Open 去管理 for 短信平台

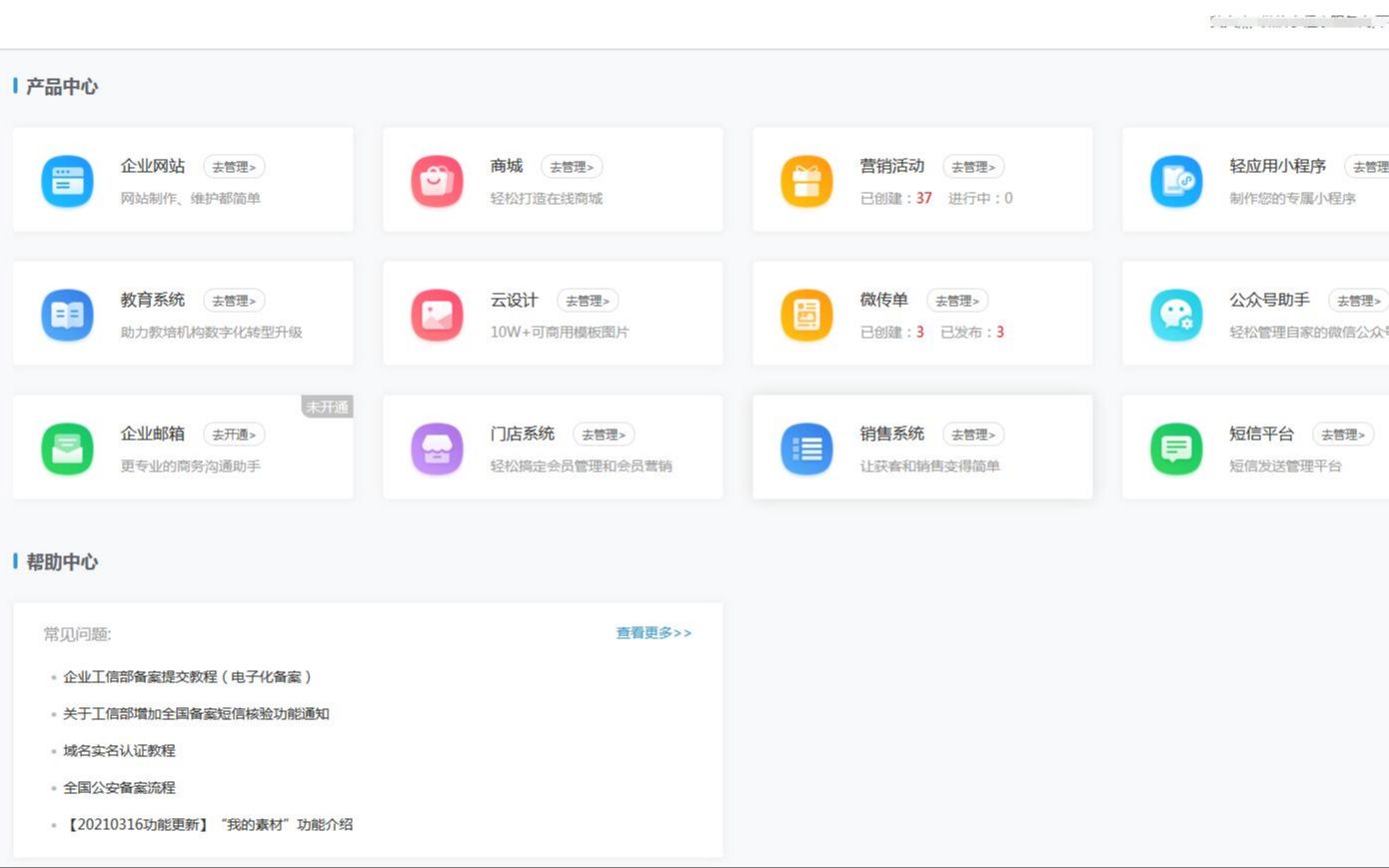1343,434
